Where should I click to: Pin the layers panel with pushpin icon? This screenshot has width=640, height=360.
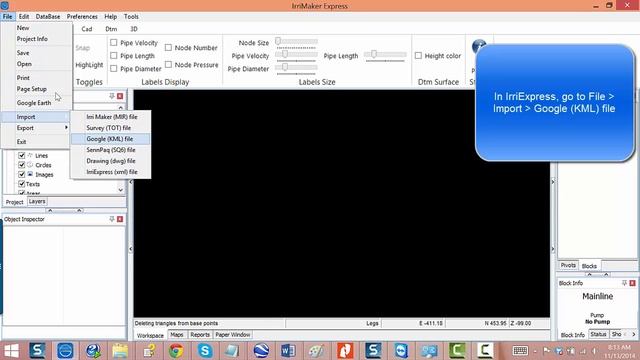[111, 96]
